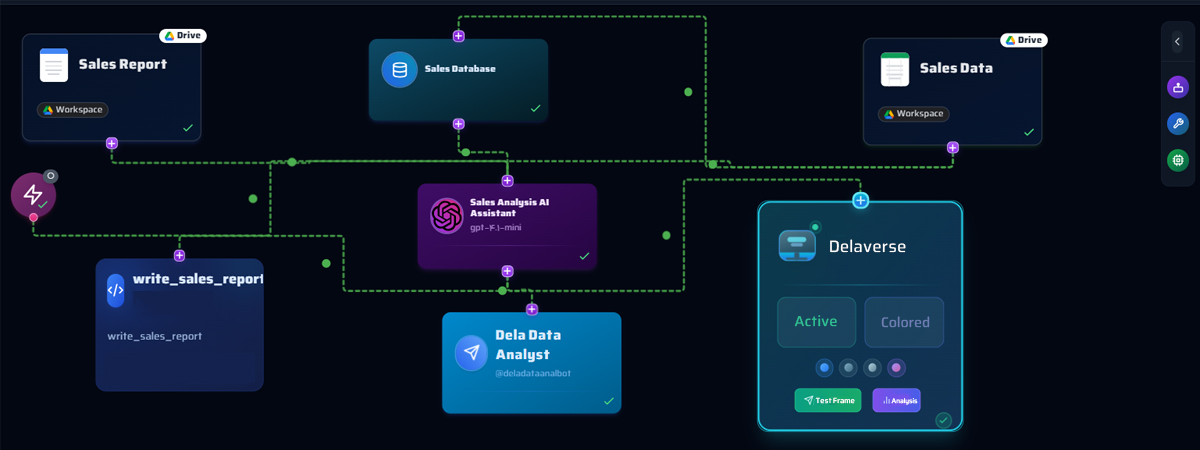Click the Sales Database node title
1200x450 pixels.
click(460, 69)
